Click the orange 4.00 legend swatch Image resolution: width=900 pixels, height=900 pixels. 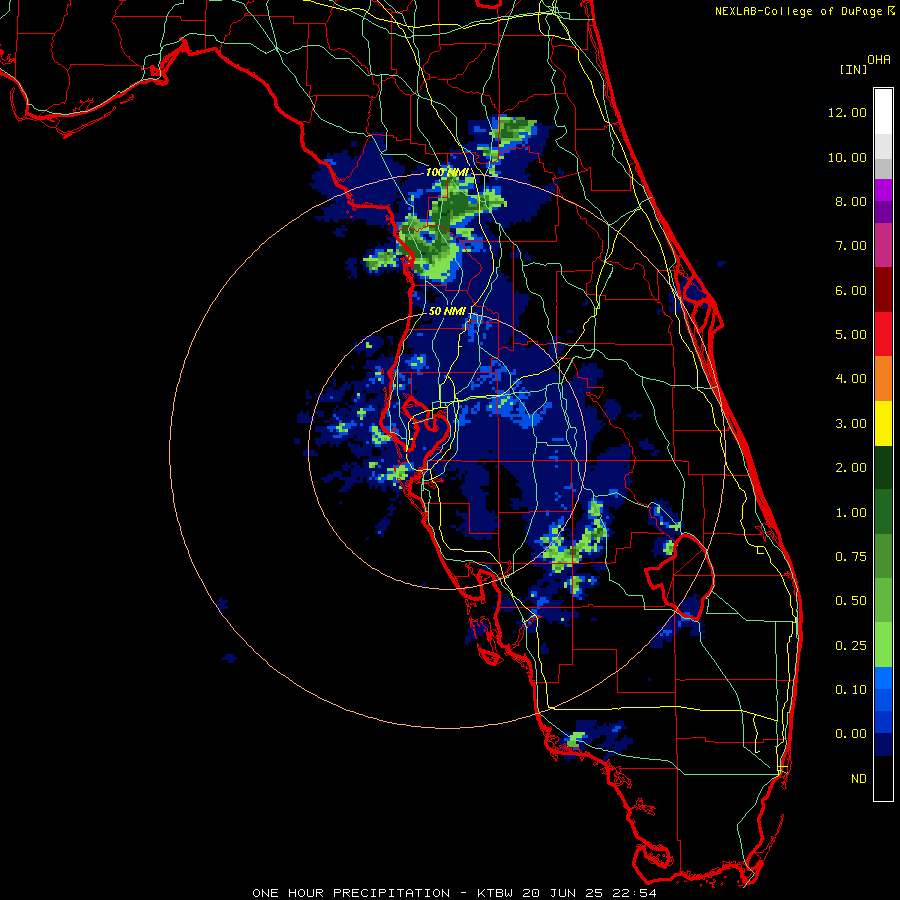(x=883, y=379)
